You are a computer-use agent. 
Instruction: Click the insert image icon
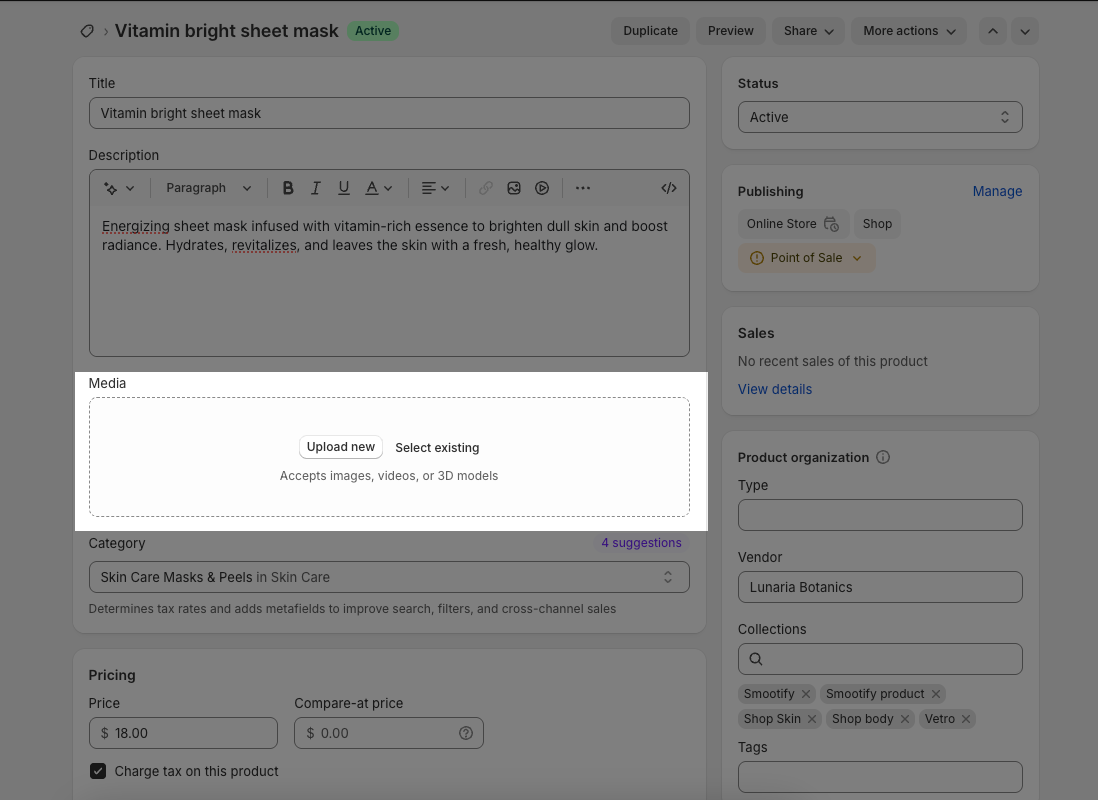pyautogui.click(x=514, y=188)
